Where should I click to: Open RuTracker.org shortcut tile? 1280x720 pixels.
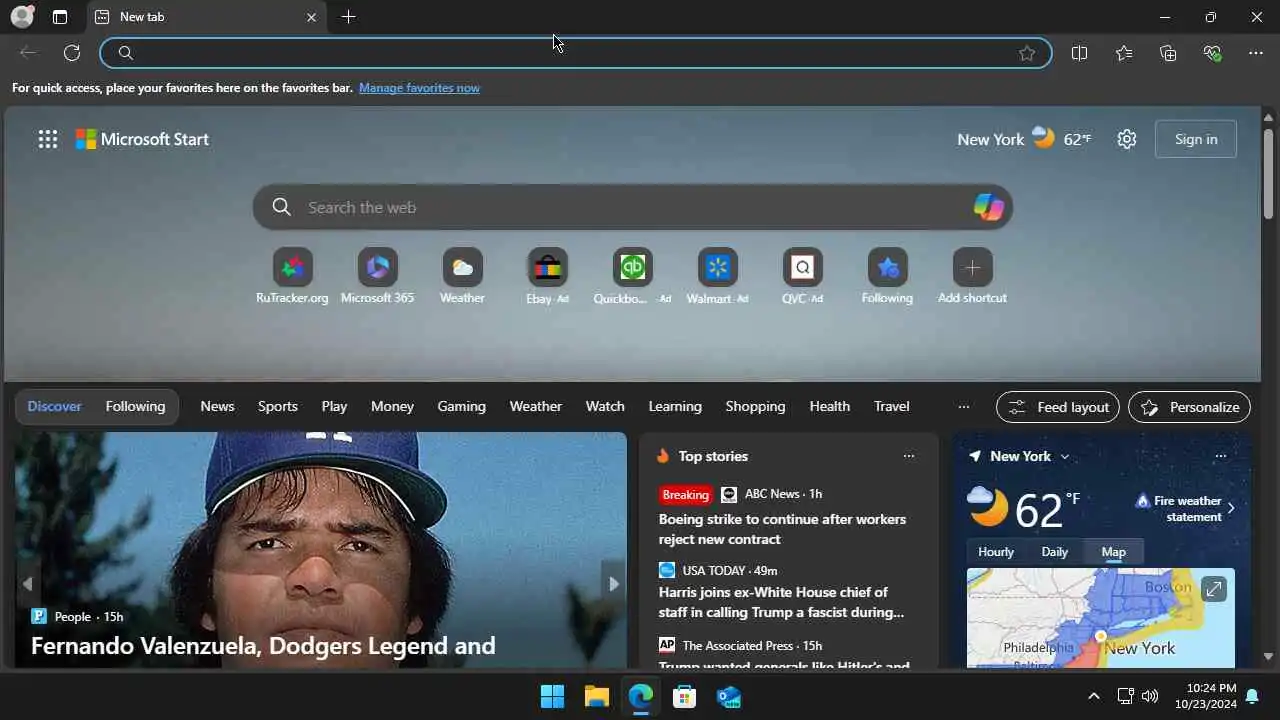(x=292, y=277)
